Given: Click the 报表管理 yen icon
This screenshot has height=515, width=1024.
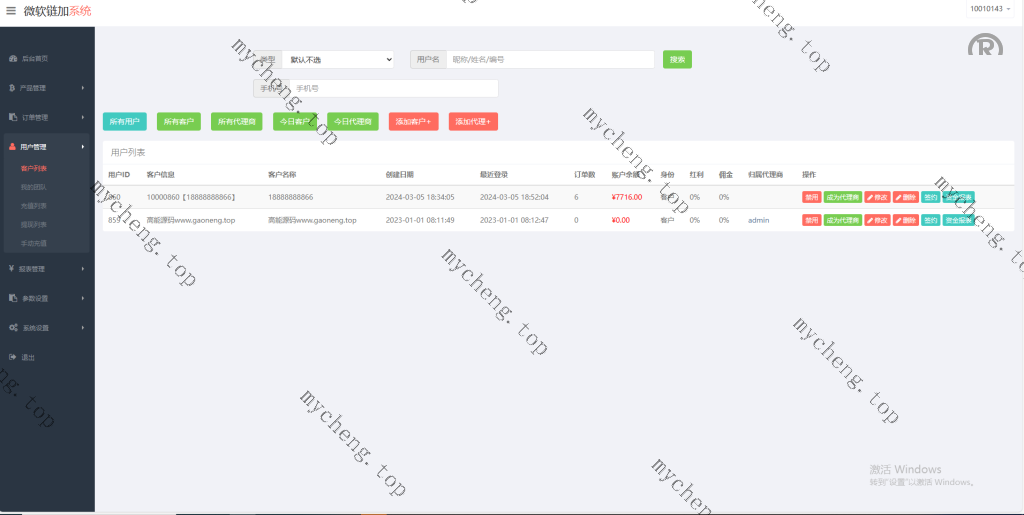Looking at the screenshot, I should pos(11,269).
